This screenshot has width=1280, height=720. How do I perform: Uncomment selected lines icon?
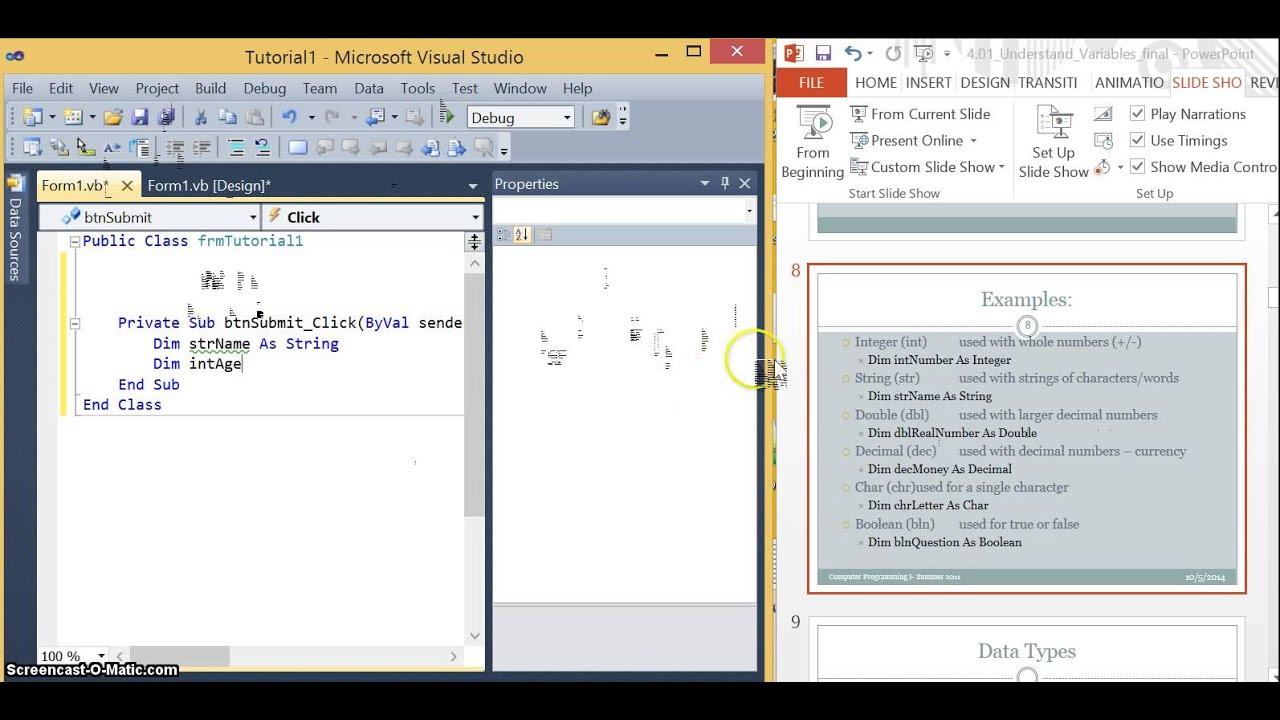click(263, 148)
